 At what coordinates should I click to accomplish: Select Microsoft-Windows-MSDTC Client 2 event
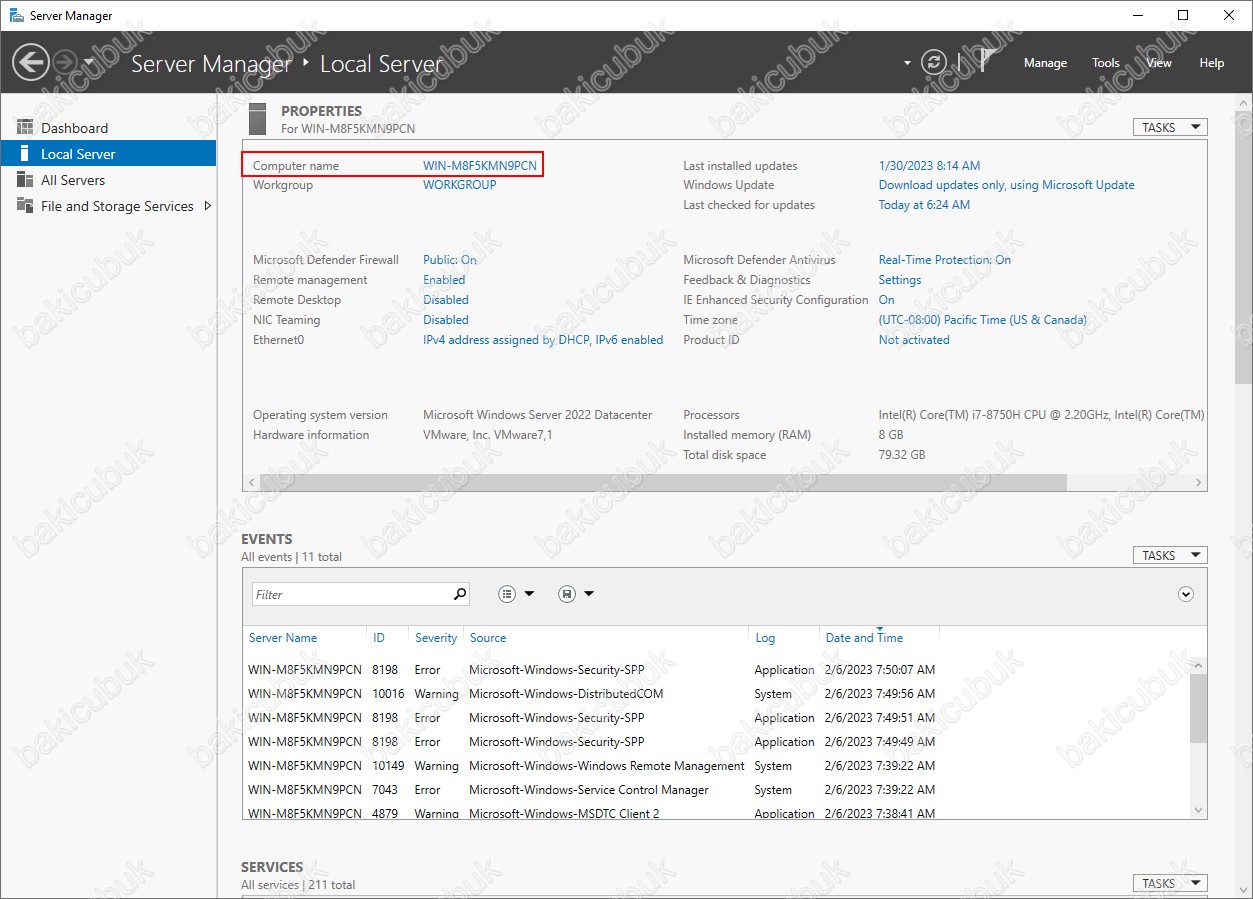coord(716,813)
